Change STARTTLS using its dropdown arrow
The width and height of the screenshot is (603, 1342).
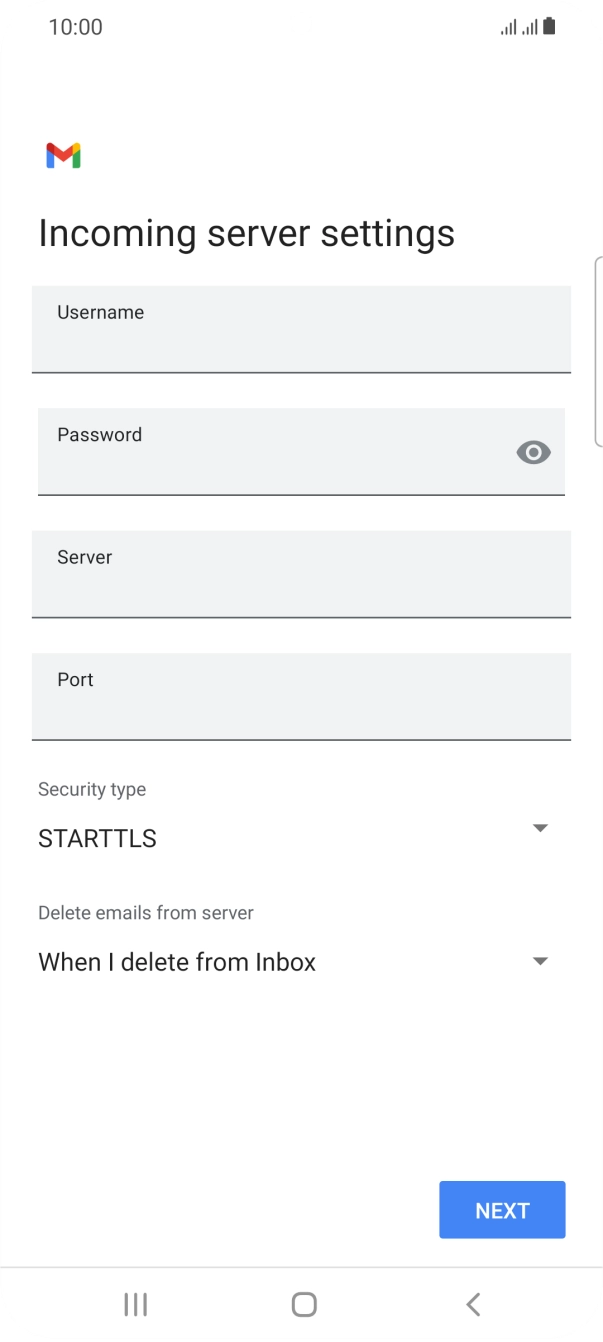pyautogui.click(x=539, y=828)
